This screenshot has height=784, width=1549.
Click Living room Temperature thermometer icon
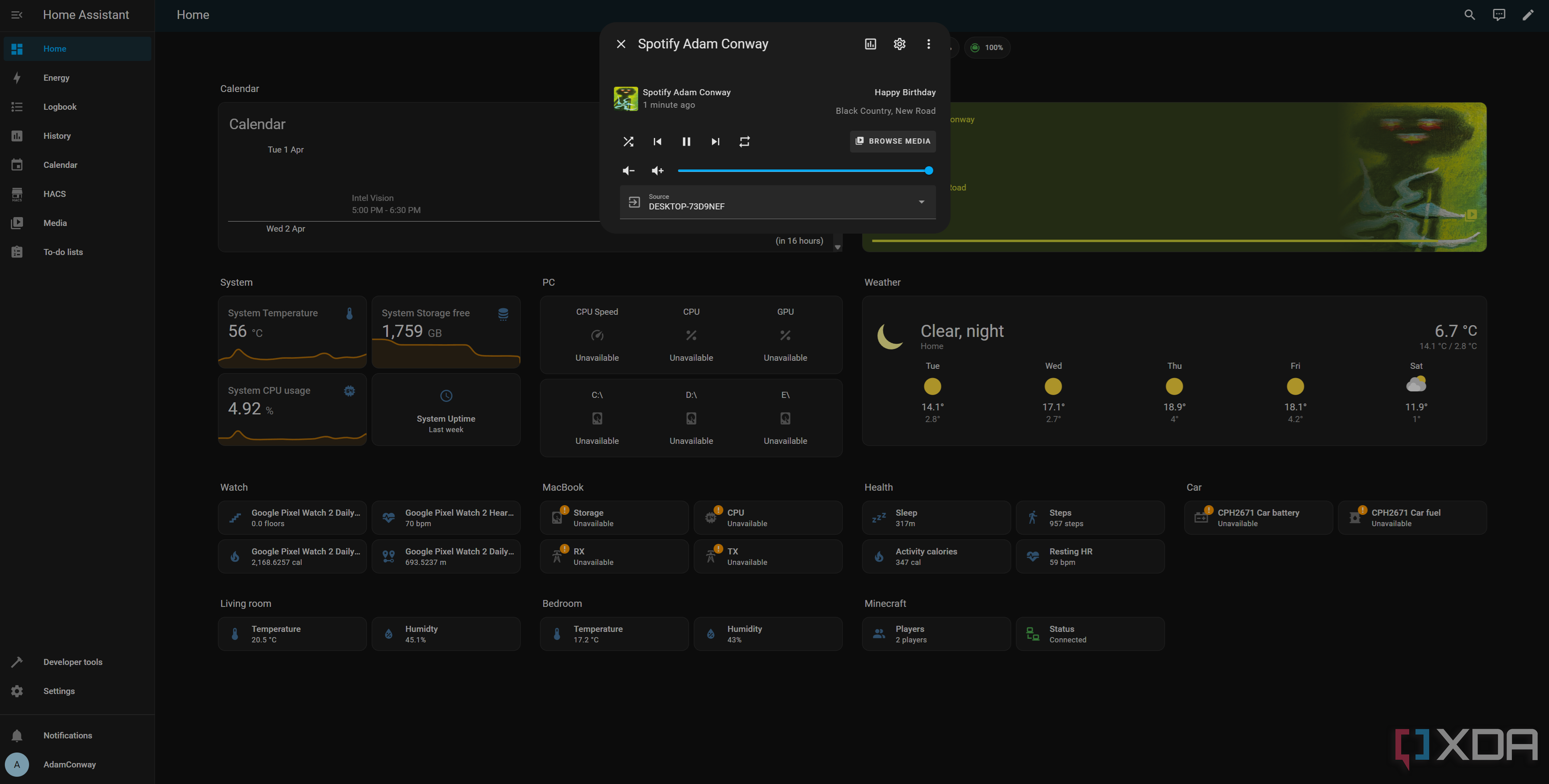[x=234, y=633]
